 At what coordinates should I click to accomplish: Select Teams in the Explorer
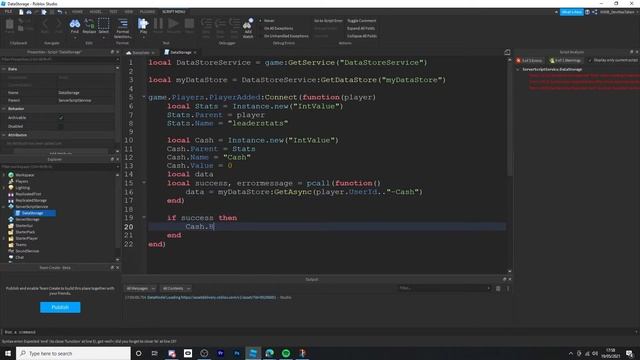tap(20, 244)
